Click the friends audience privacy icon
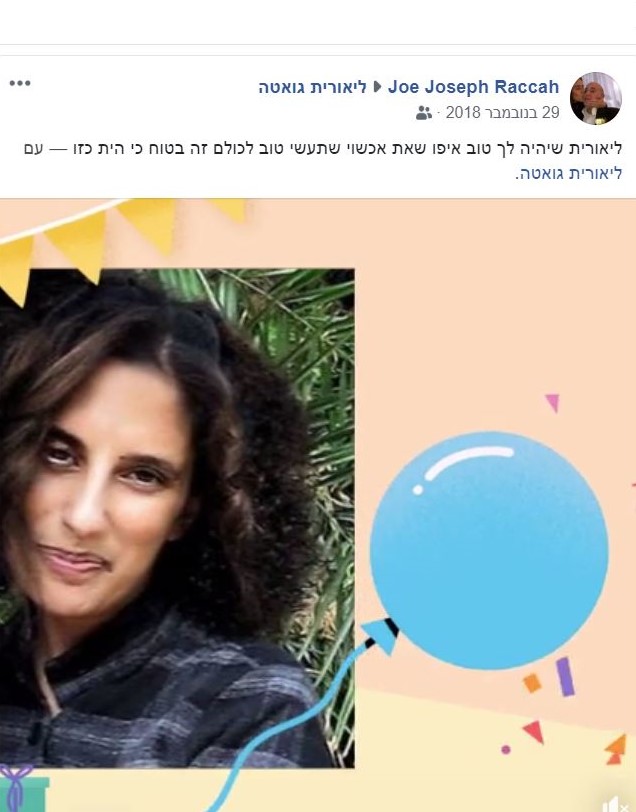Image resolution: width=636 pixels, height=812 pixels. (424, 113)
